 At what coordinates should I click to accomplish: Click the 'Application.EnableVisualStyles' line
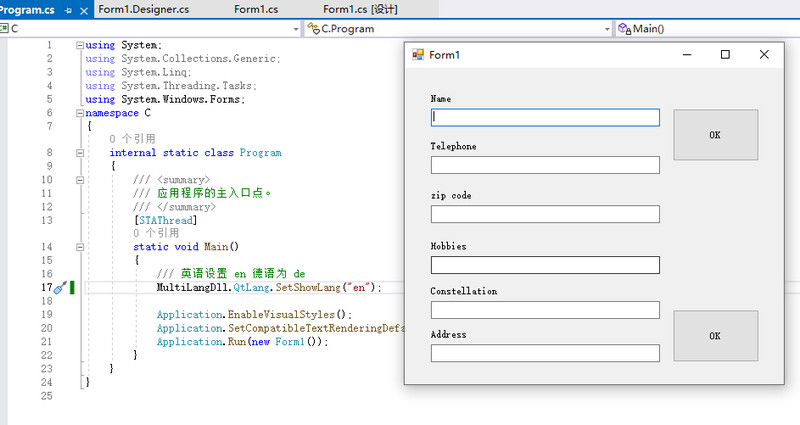[254, 315]
